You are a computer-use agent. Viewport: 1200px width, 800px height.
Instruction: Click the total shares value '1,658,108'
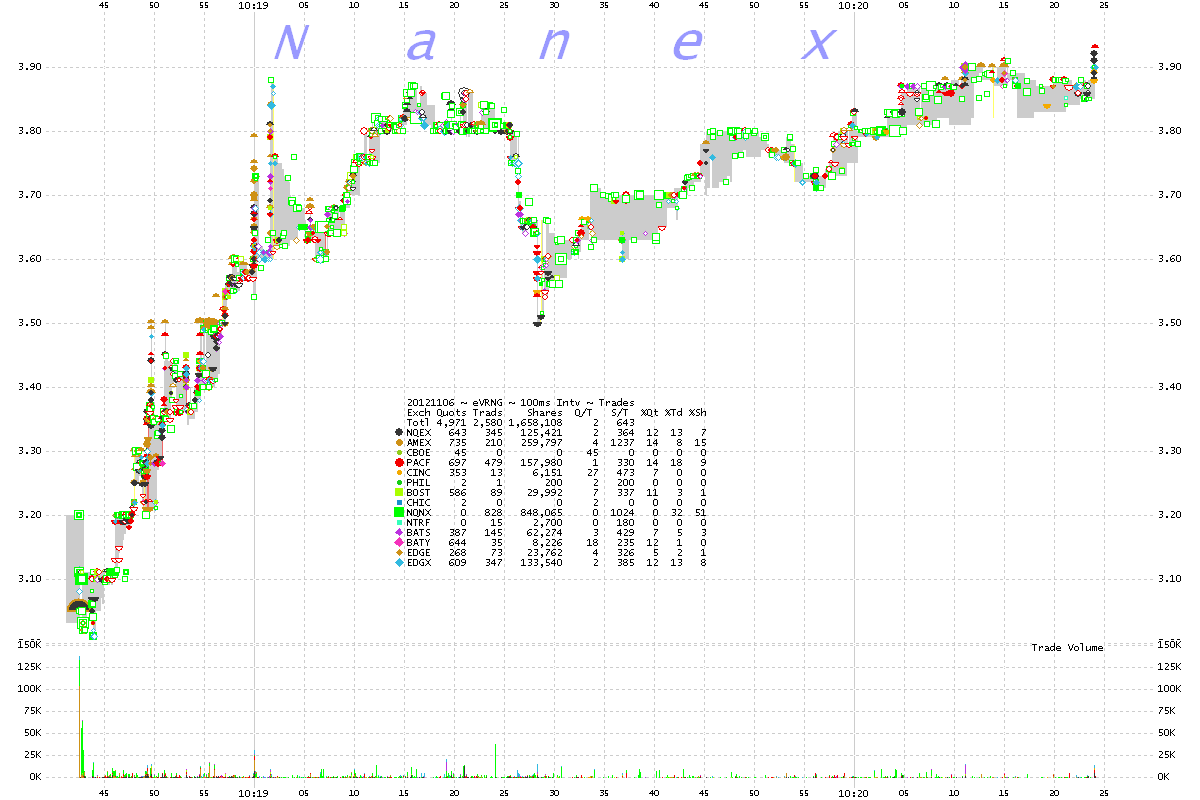(535, 422)
